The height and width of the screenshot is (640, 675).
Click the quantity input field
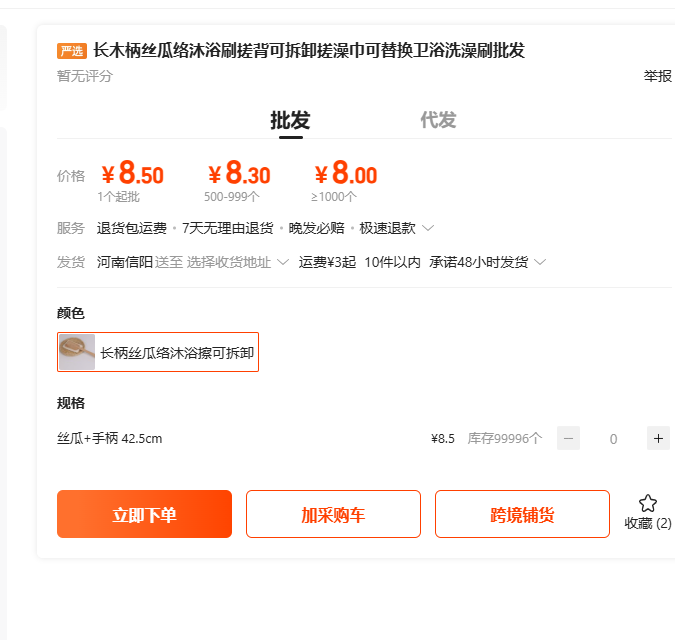coord(613,438)
